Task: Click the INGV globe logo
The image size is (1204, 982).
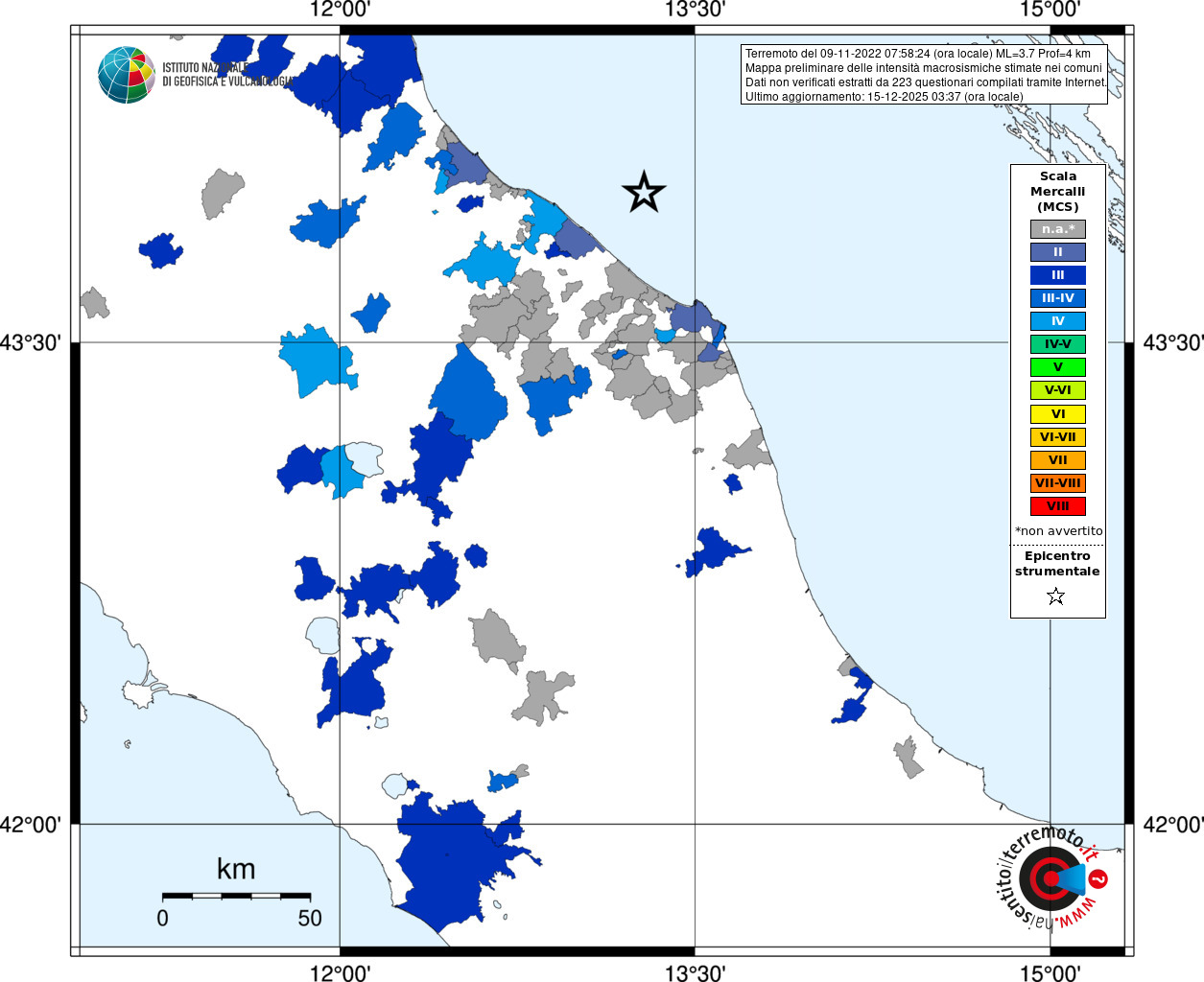Action: pyautogui.click(x=127, y=75)
